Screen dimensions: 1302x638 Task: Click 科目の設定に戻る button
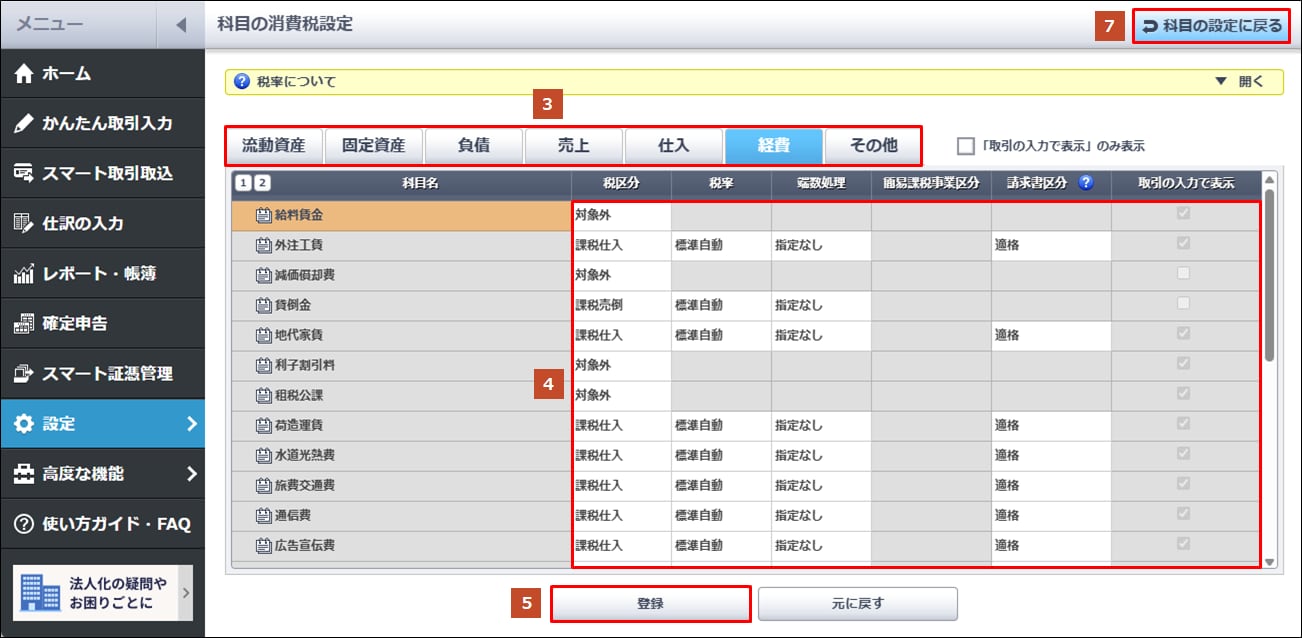point(1211,26)
